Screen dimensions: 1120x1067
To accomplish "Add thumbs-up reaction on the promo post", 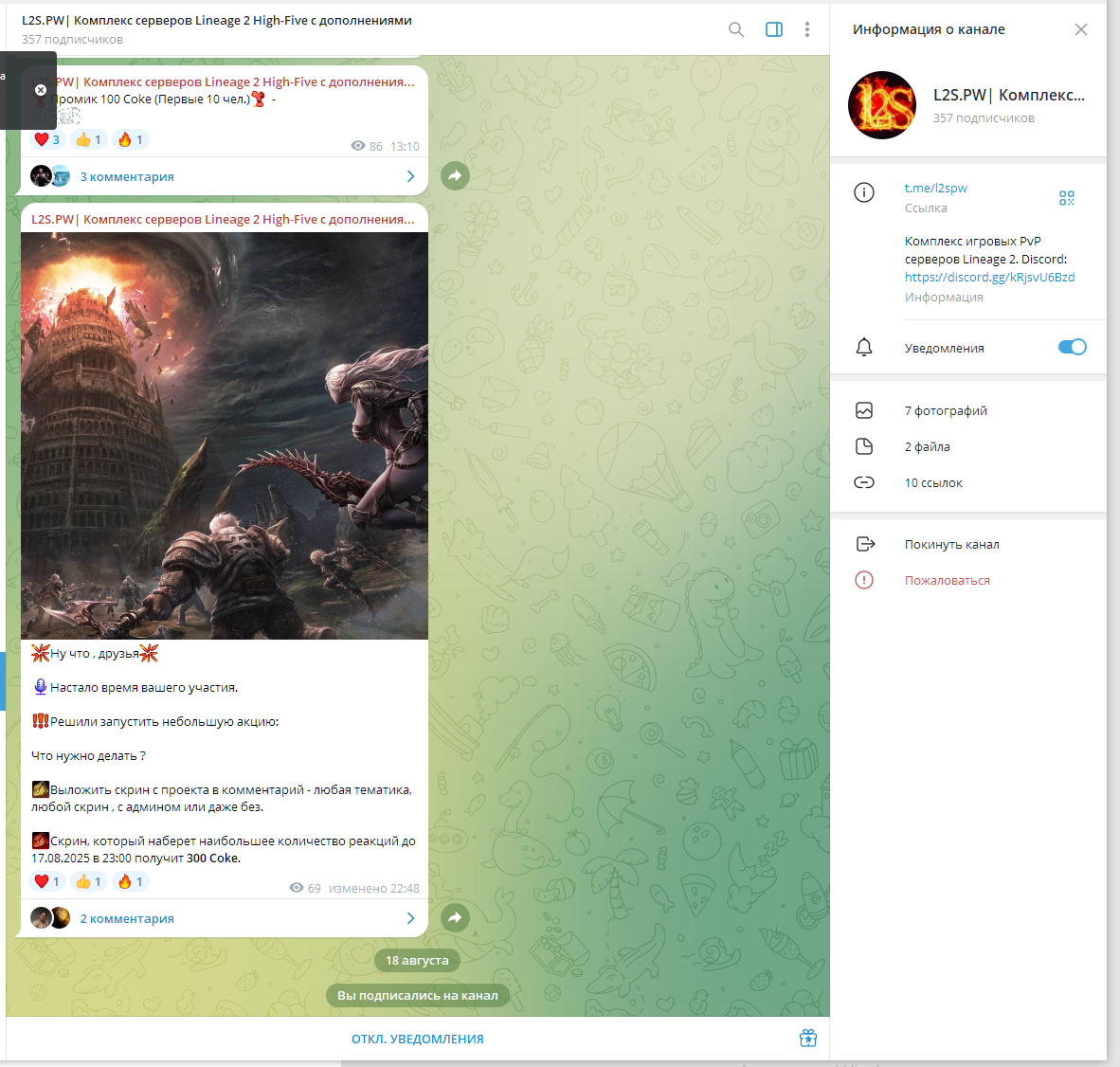I will pos(88,140).
